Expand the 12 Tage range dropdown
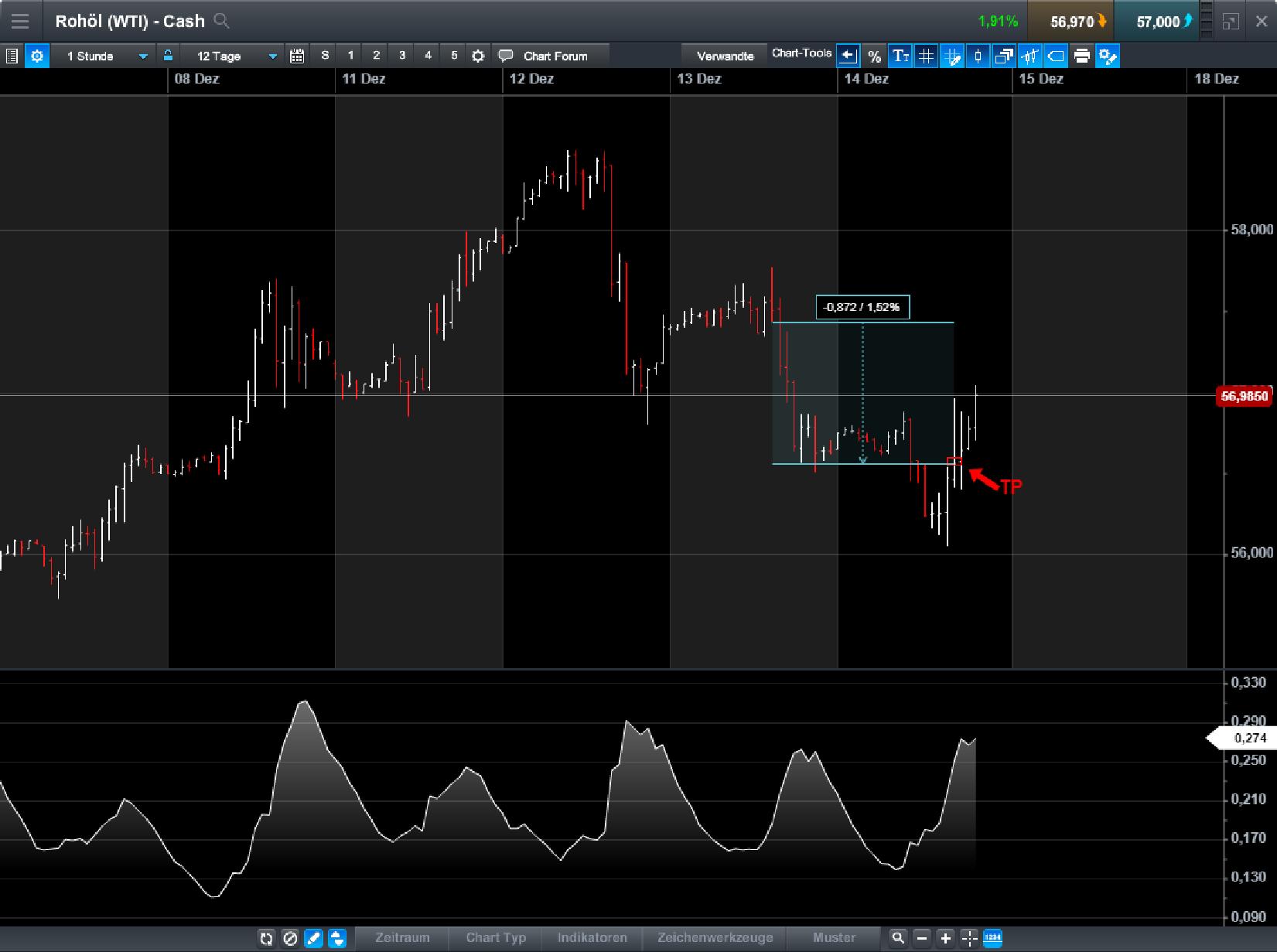 tap(271, 56)
